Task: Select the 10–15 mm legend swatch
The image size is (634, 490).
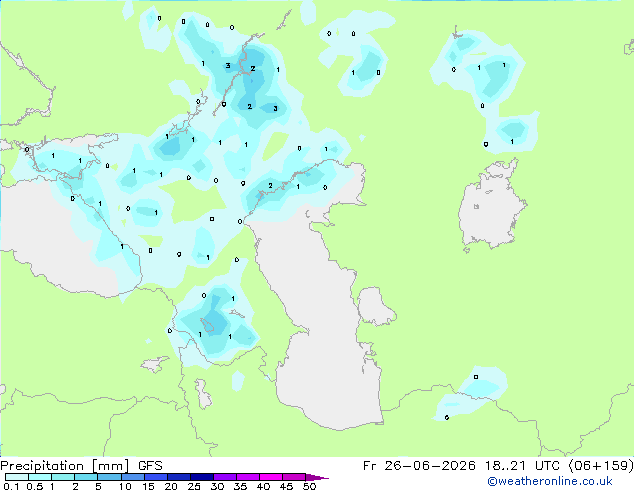Action: click(133, 477)
